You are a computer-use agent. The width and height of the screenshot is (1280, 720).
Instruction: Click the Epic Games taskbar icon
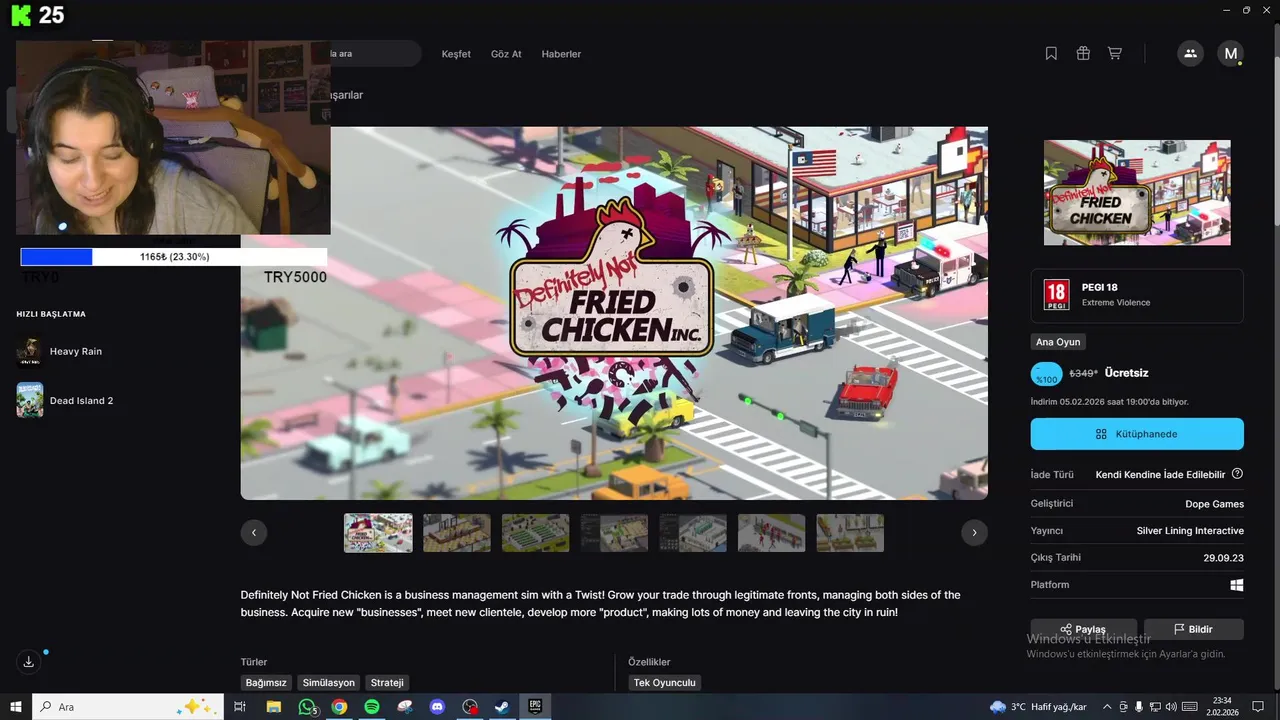coord(535,707)
